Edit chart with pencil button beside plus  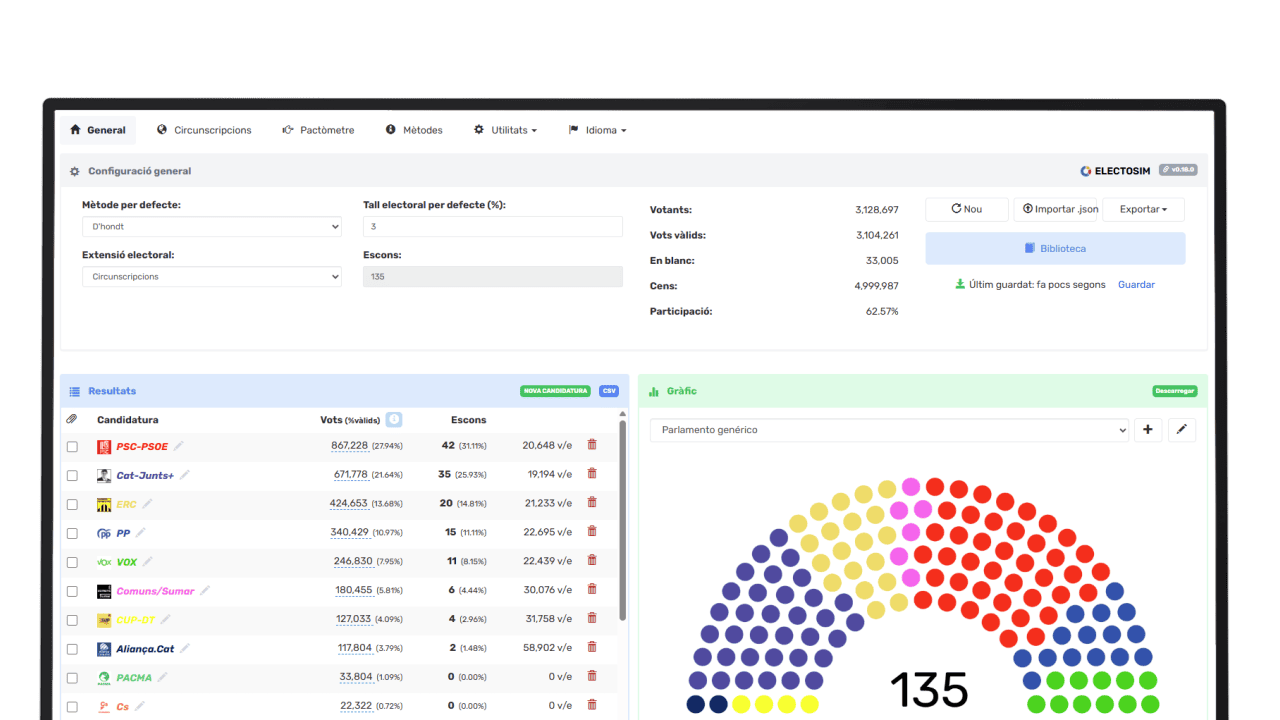click(1182, 430)
